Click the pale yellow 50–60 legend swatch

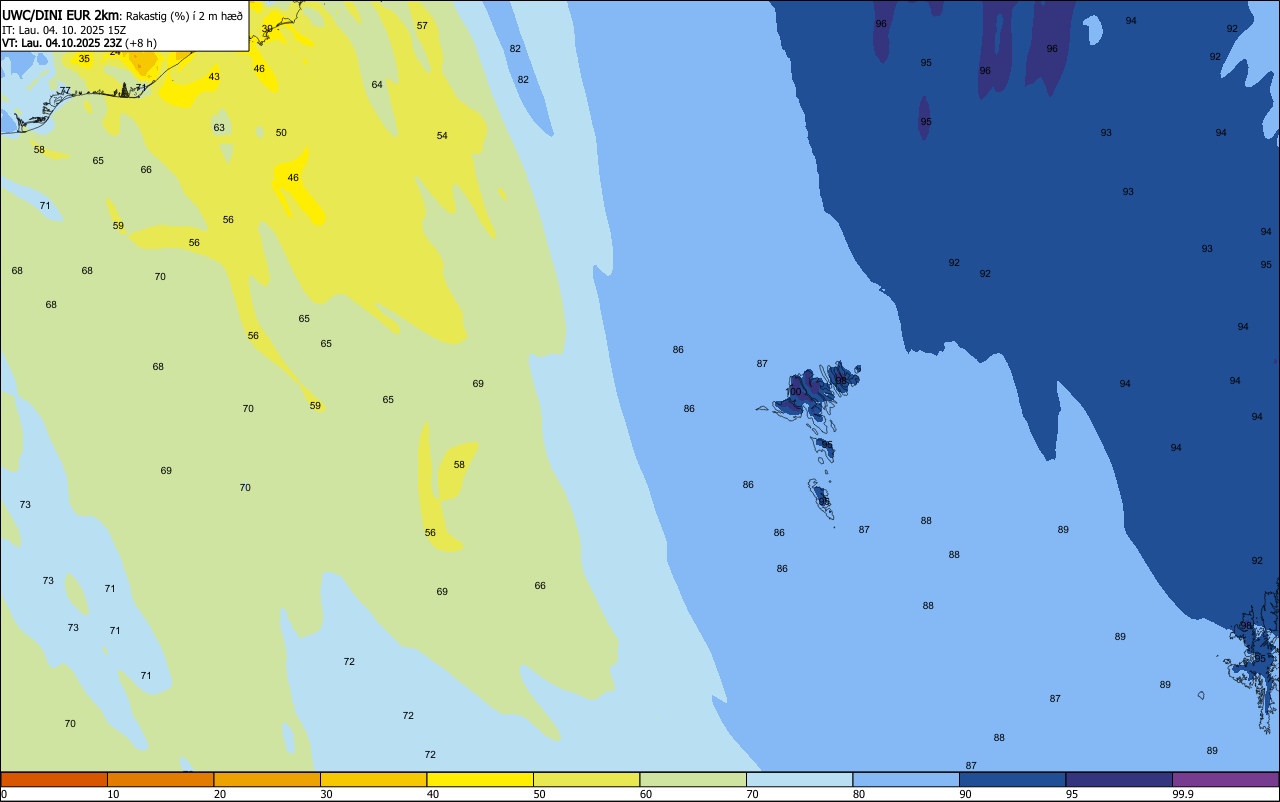pyautogui.click(x=586, y=779)
